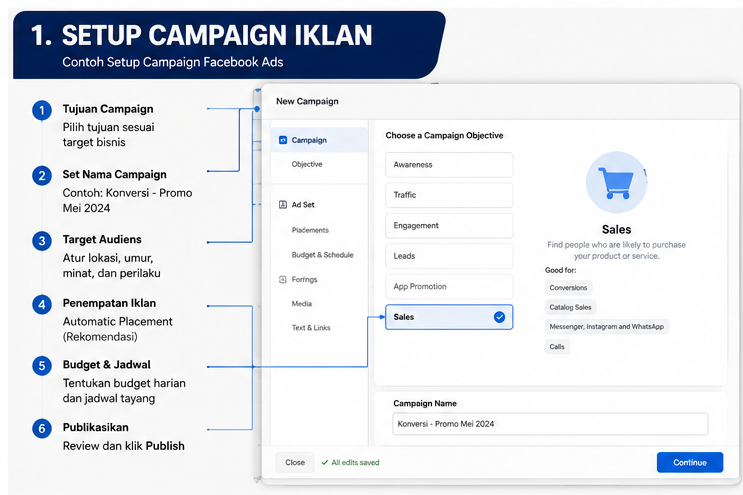Image resolution: width=743 pixels, height=495 pixels.
Task: Click the Good for: label
Action: 560,270
